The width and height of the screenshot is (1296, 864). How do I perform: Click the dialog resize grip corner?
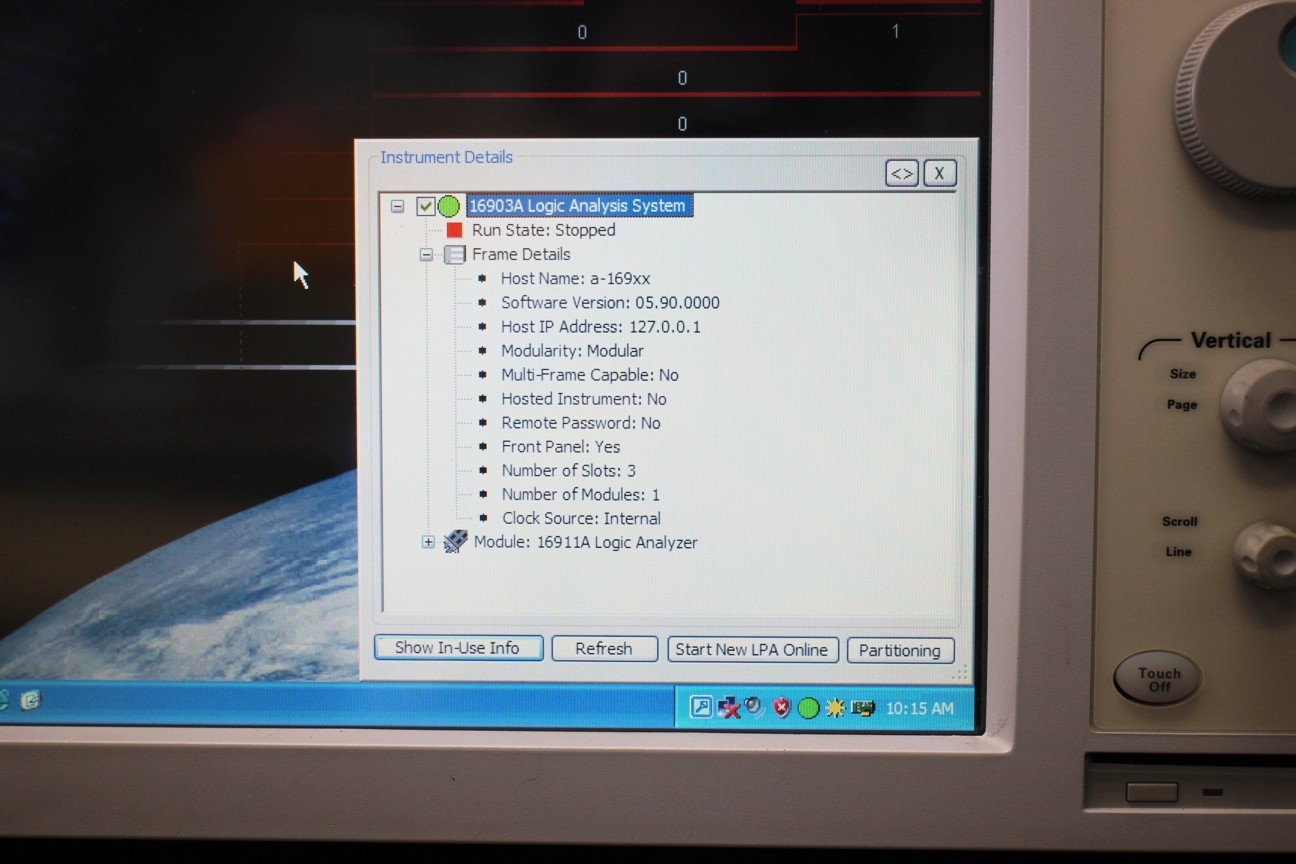[959, 673]
